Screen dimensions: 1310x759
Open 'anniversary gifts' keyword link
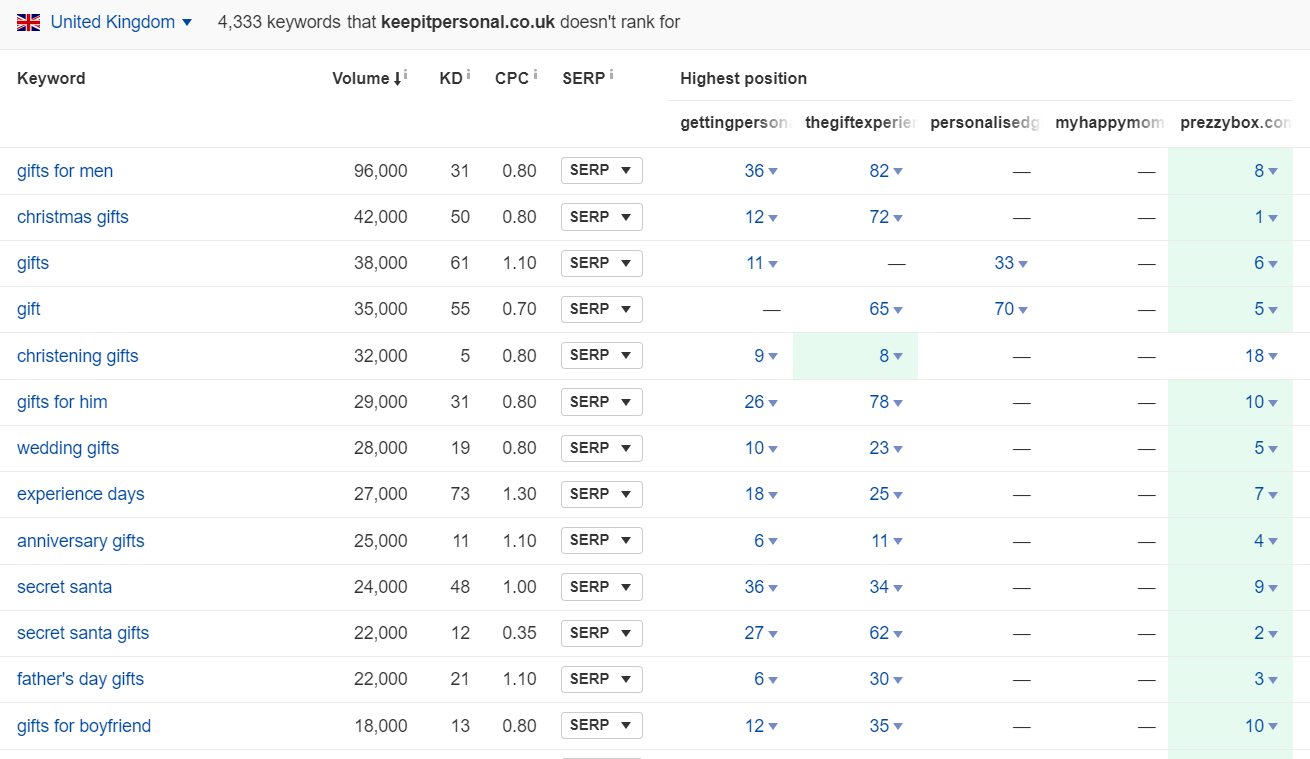point(81,541)
